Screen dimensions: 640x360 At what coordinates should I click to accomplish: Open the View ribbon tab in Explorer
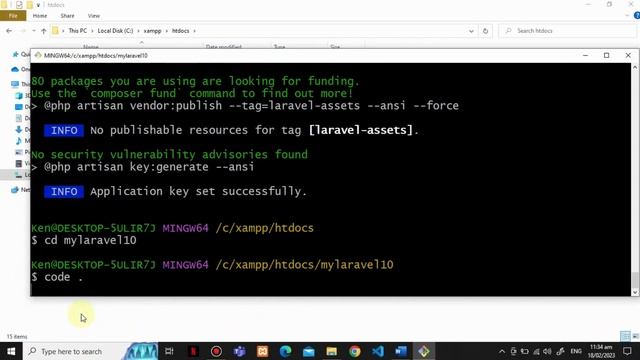point(93,16)
